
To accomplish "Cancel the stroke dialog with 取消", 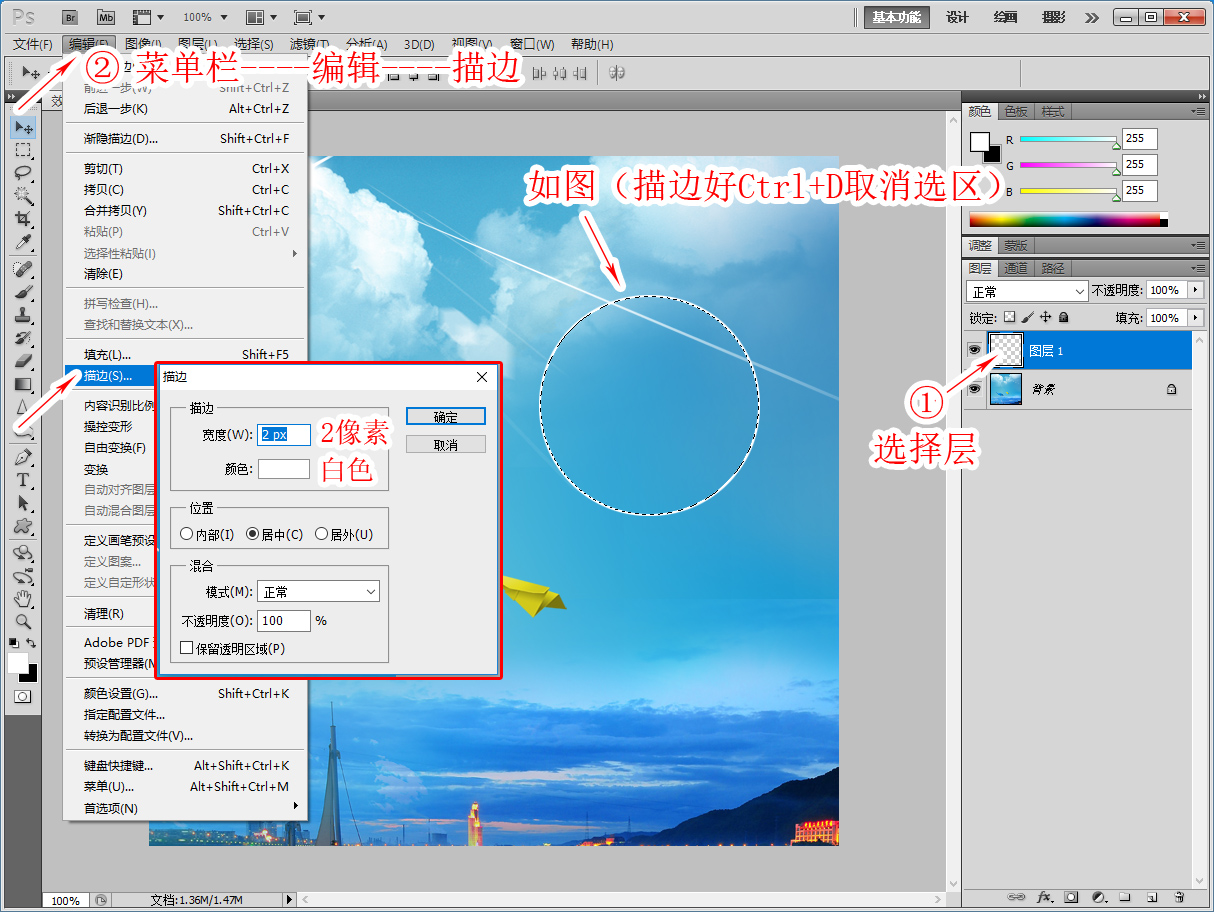I will [446, 445].
